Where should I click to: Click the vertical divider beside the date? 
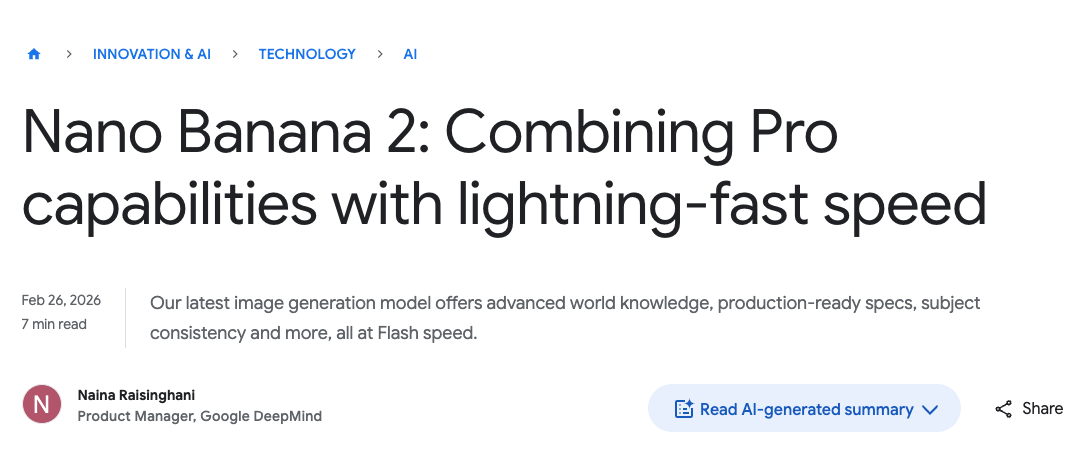point(126,317)
